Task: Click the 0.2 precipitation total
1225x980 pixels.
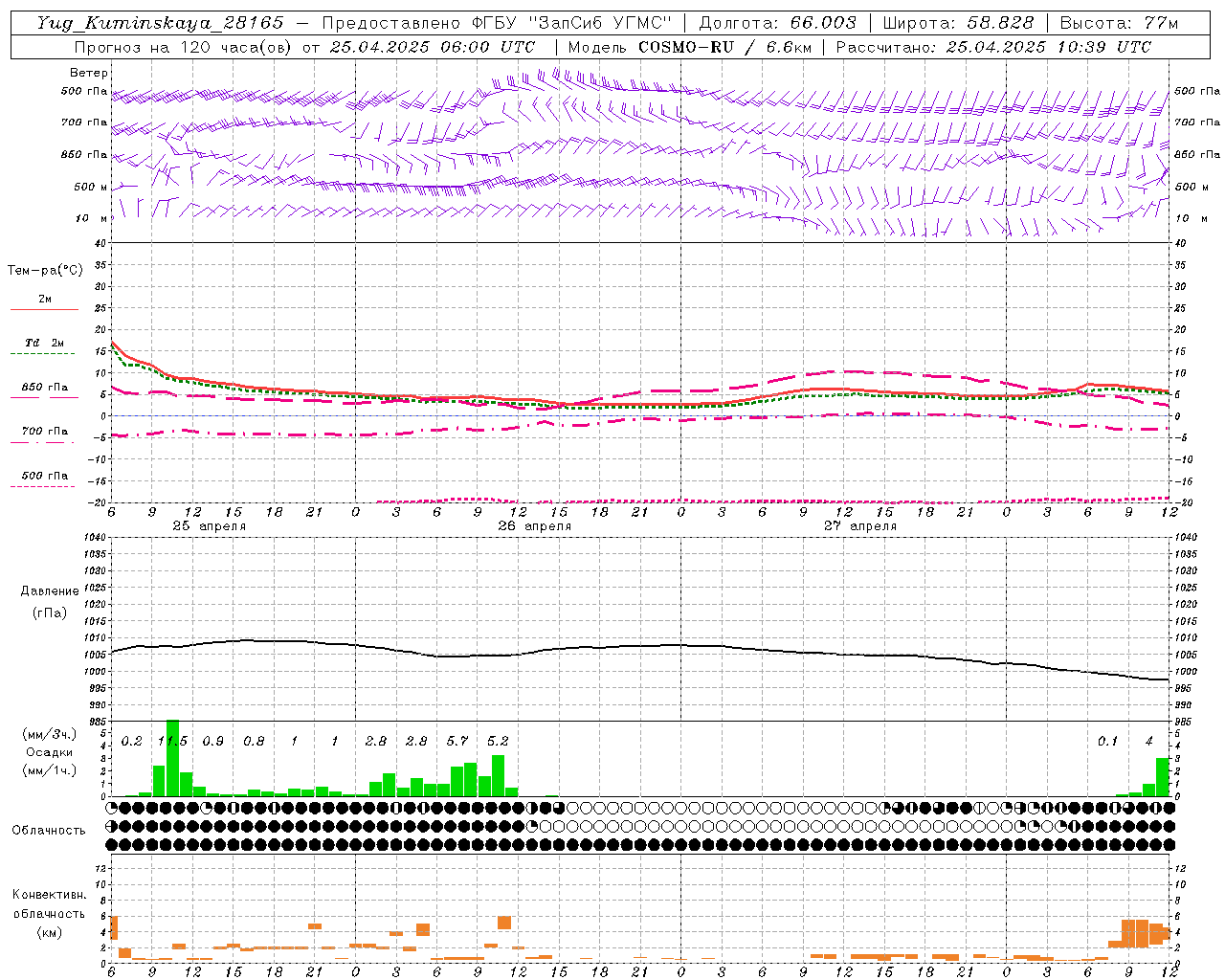Action: [132, 741]
